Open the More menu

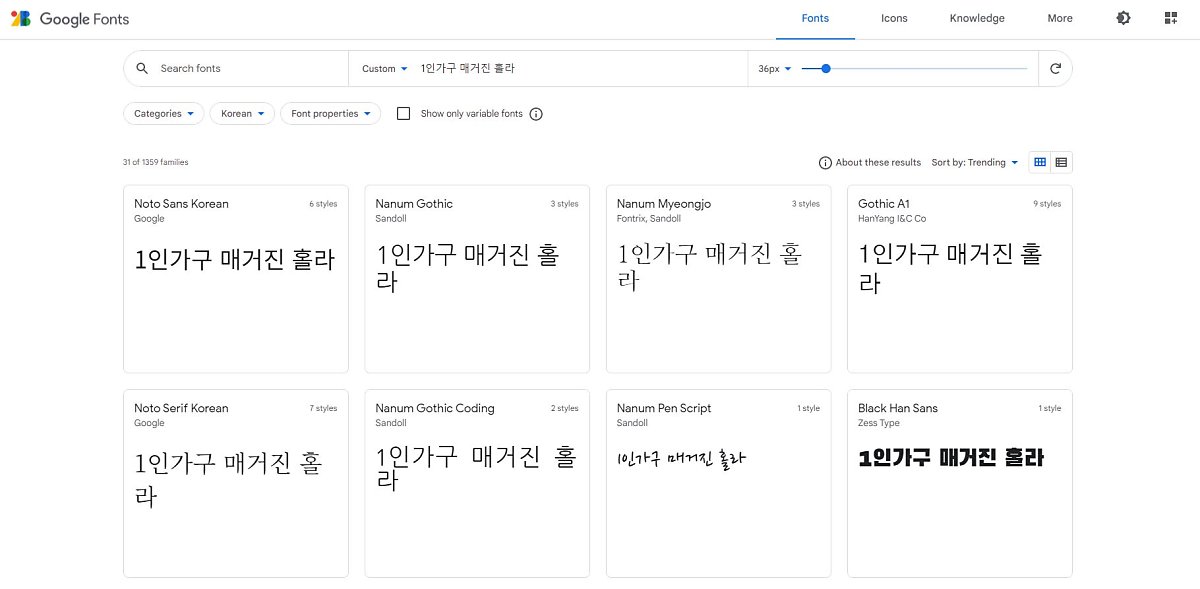(x=1060, y=18)
